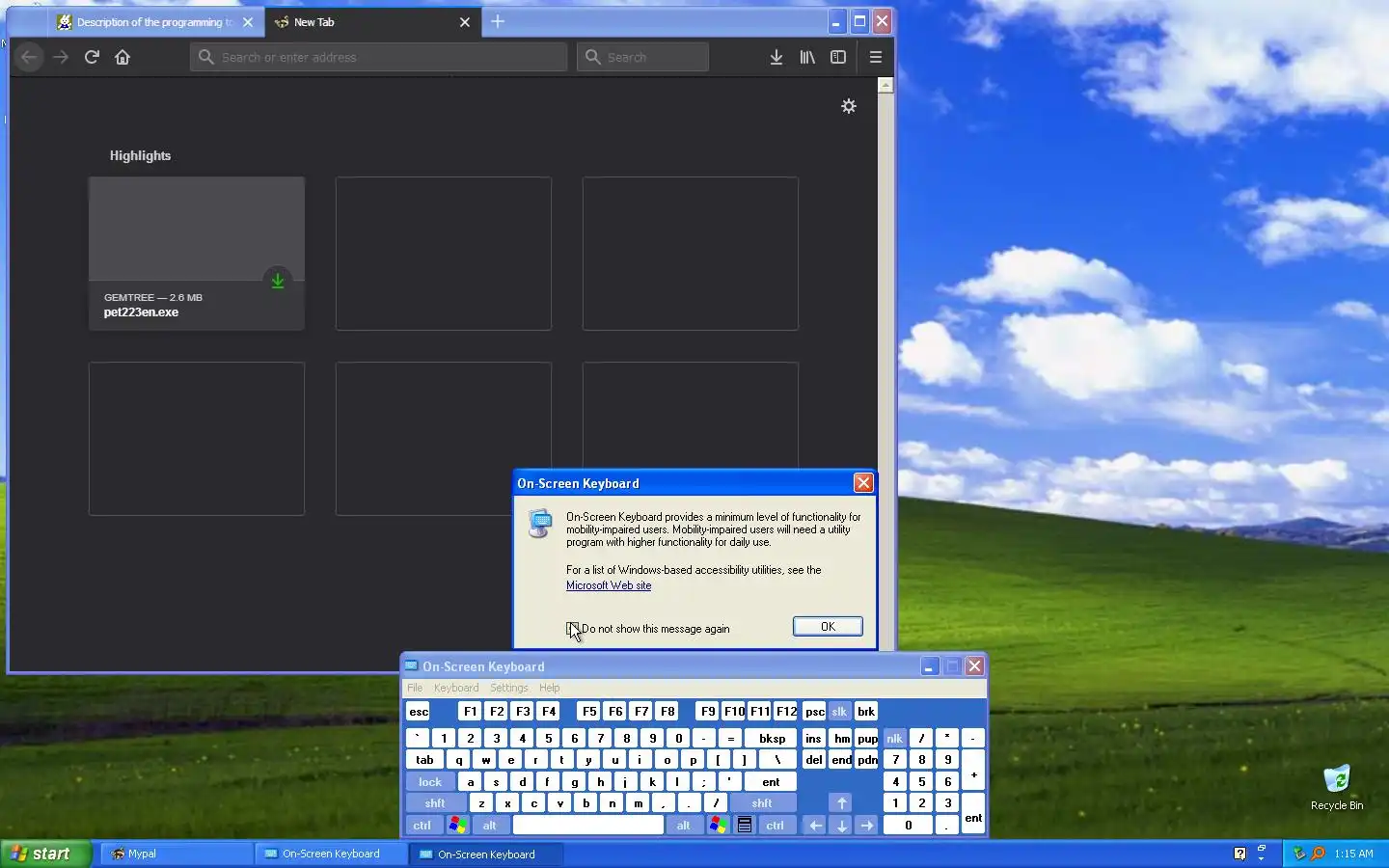Screen dimensions: 1389x868
Task: Open the browser home page
Action: (x=123, y=57)
